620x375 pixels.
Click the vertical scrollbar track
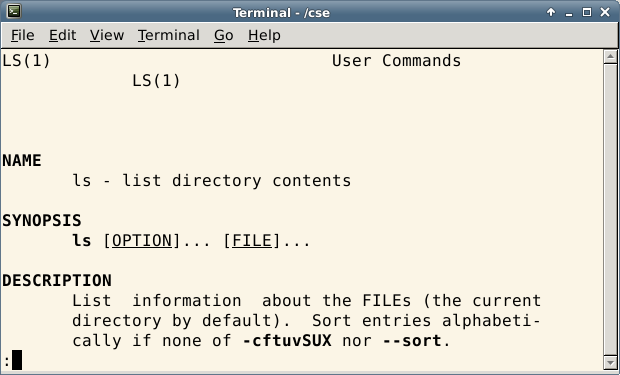point(610,209)
